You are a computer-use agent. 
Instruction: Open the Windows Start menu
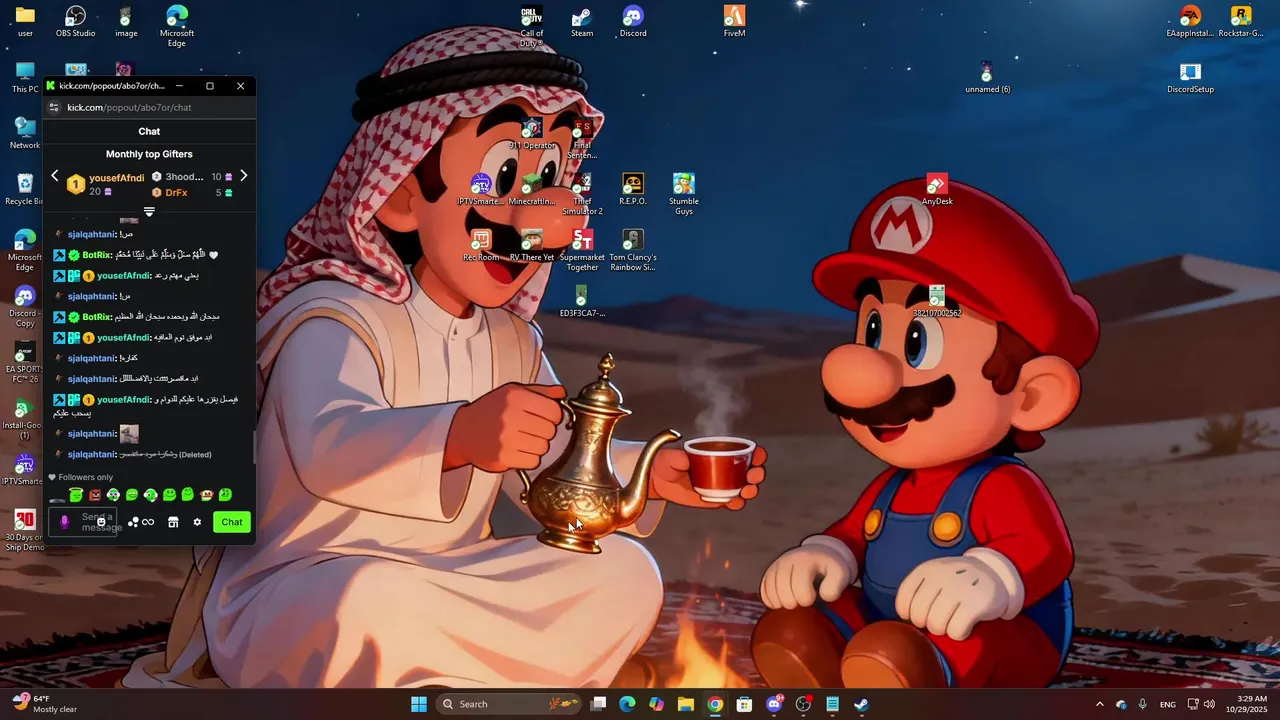(419, 704)
